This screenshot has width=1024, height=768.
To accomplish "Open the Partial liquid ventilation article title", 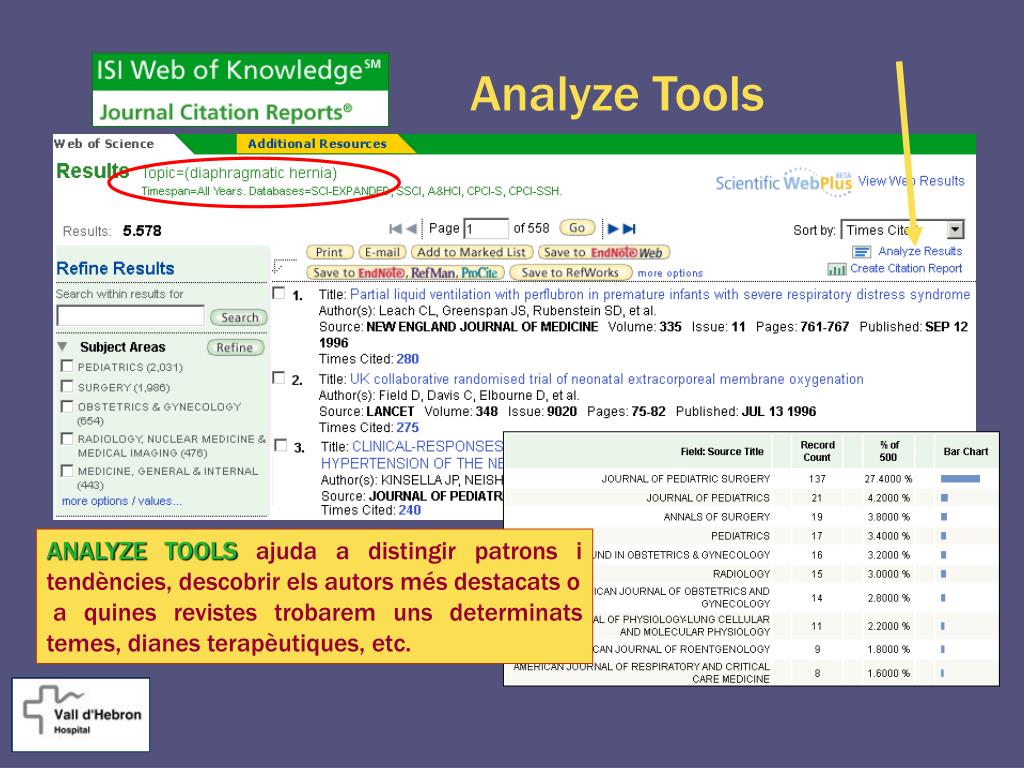I will point(660,295).
